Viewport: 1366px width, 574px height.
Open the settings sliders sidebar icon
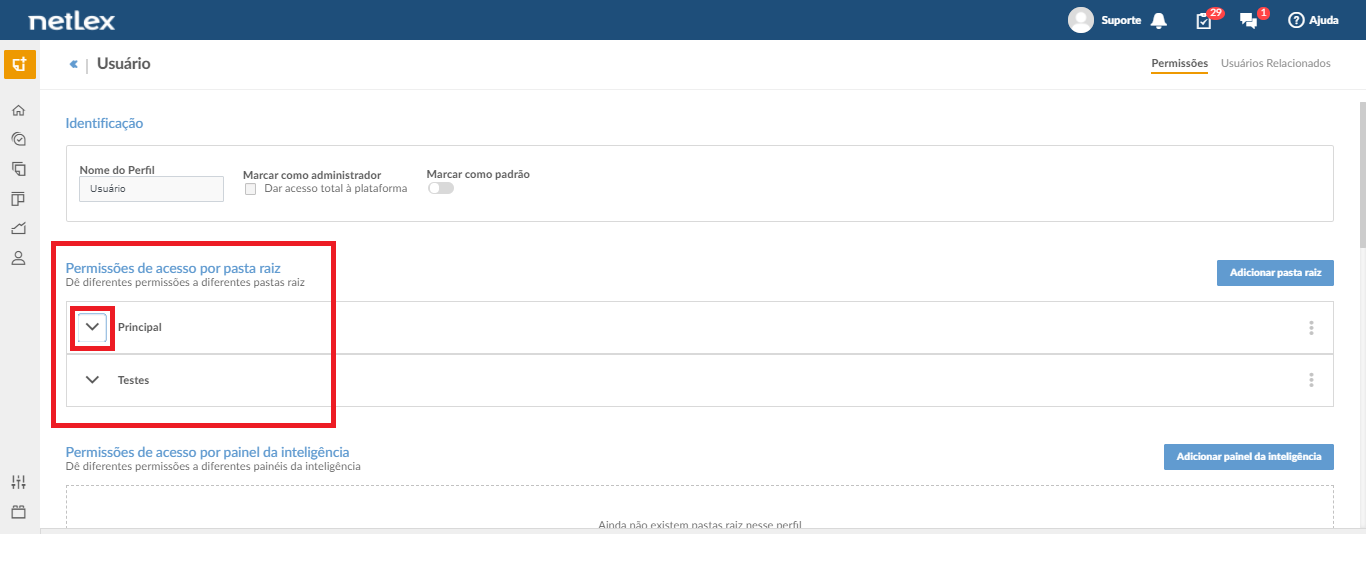tap(18, 482)
